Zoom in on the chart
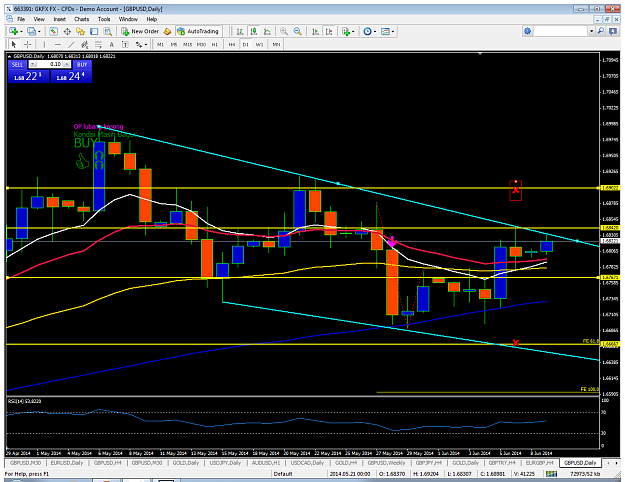625x482 pixels. point(284,31)
